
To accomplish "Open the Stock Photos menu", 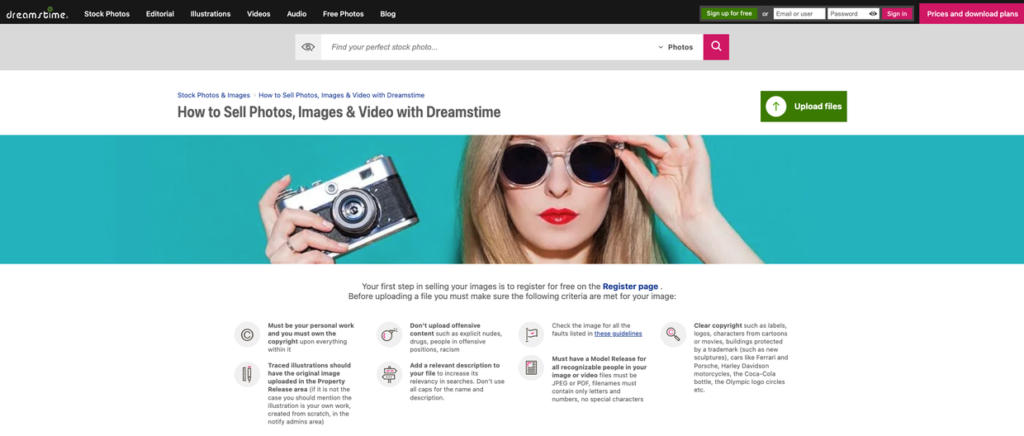I will click(107, 14).
